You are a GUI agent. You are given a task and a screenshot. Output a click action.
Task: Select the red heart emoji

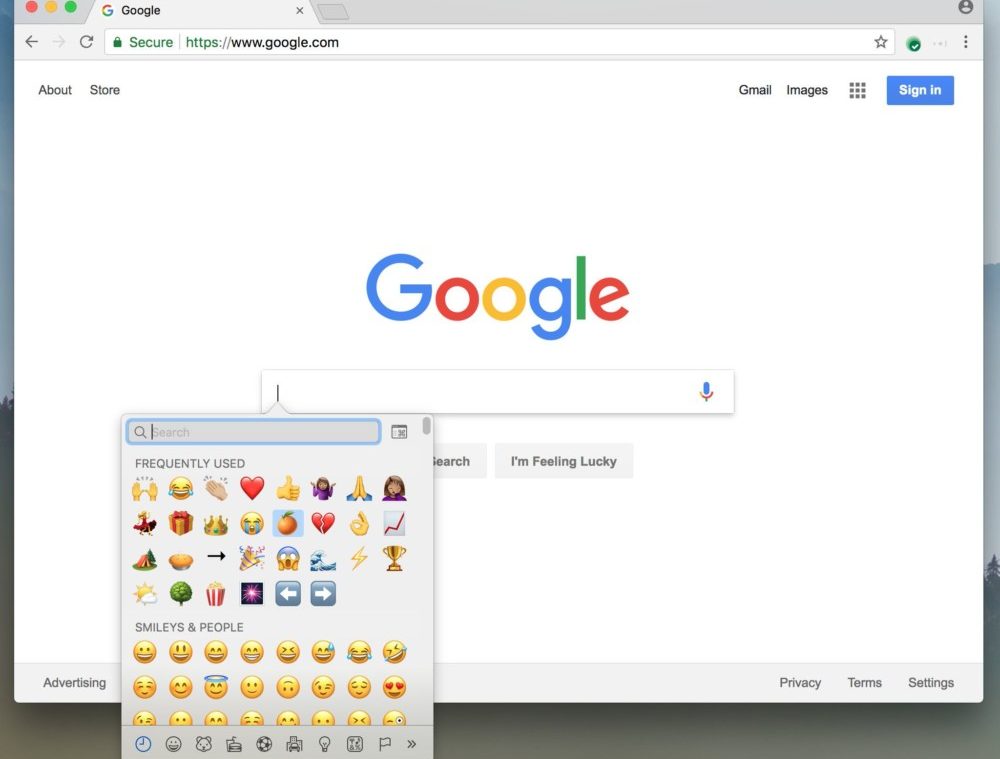pyautogui.click(x=252, y=488)
